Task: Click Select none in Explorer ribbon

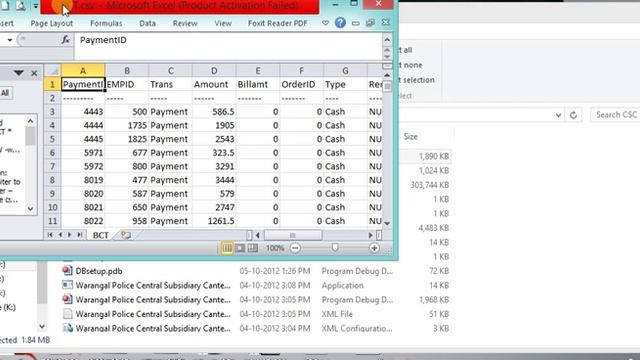Action: pos(410,65)
